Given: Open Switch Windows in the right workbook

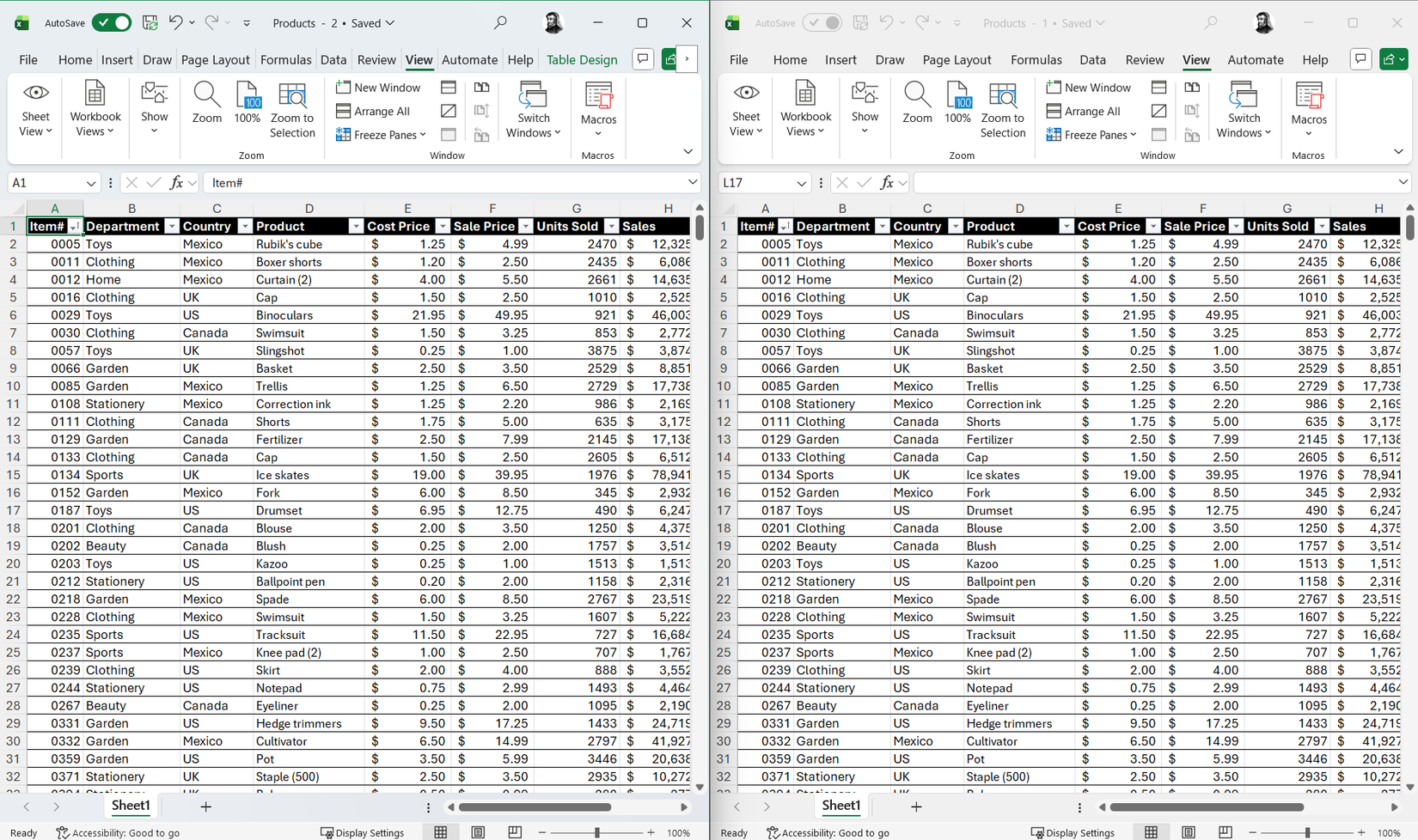Looking at the screenshot, I should (1244, 109).
